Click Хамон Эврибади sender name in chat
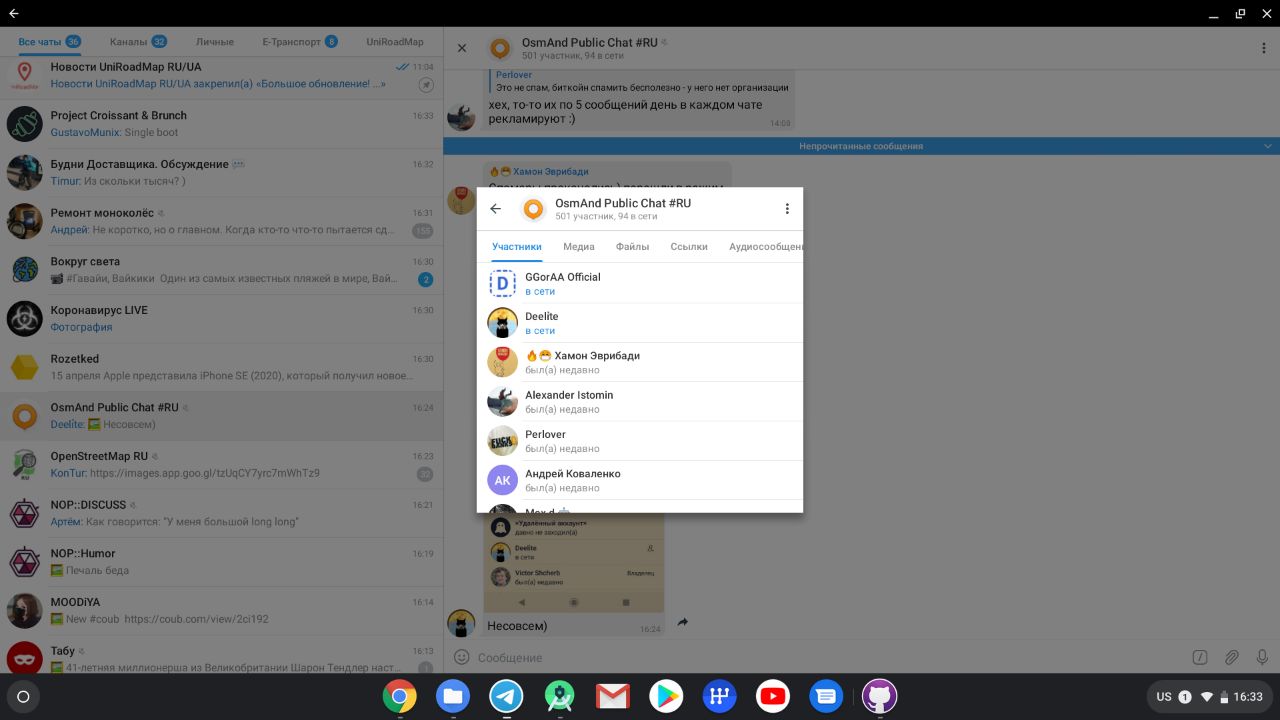Image resolution: width=1280 pixels, height=720 pixels. [551, 171]
